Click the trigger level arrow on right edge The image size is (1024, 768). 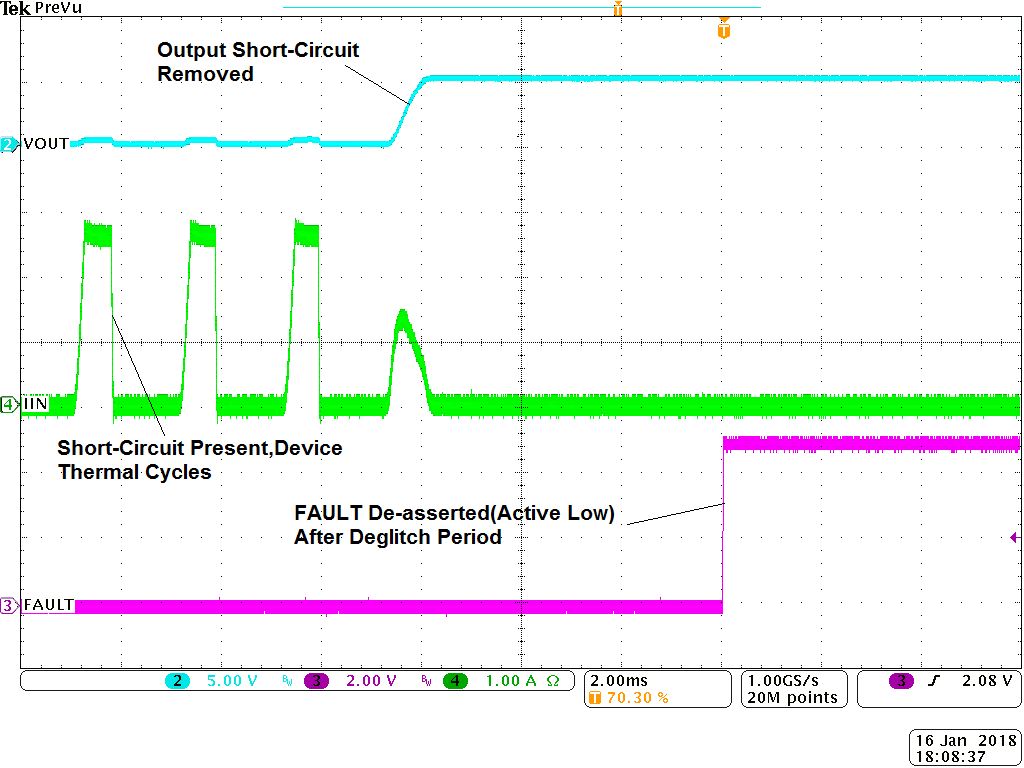pyautogui.click(x=1016, y=537)
